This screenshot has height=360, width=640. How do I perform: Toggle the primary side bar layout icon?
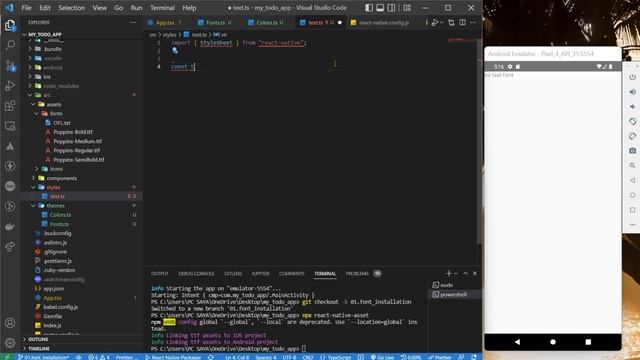(x=369, y=8)
